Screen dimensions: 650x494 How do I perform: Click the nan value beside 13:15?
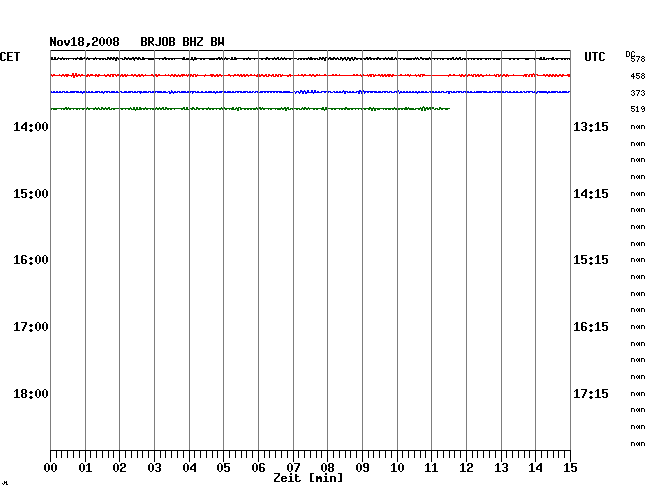click(x=638, y=127)
